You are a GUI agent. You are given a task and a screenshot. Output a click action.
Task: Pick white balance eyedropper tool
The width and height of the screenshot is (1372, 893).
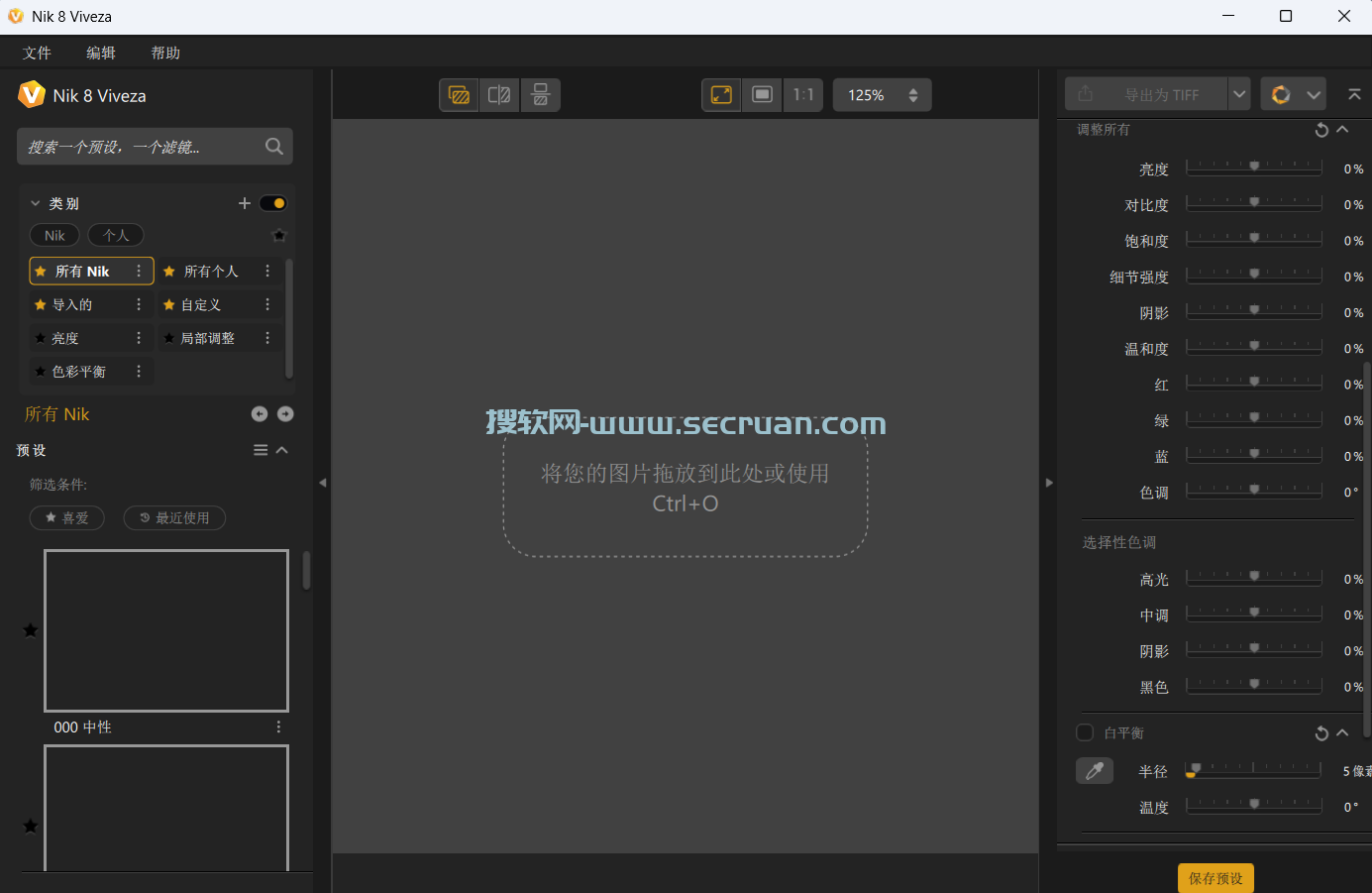pos(1095,771)
